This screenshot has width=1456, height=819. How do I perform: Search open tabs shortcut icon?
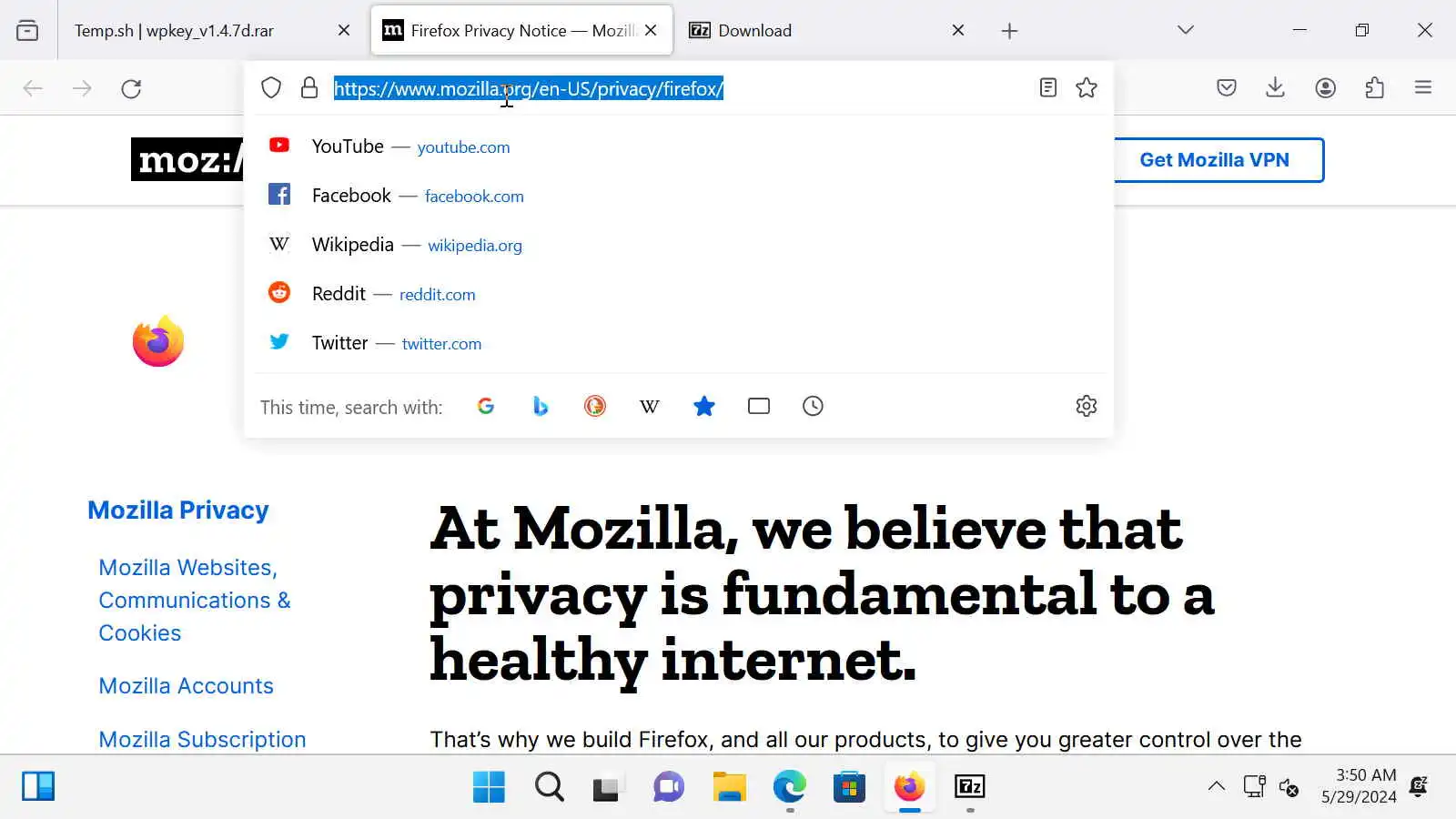click(x=759, y=406)
